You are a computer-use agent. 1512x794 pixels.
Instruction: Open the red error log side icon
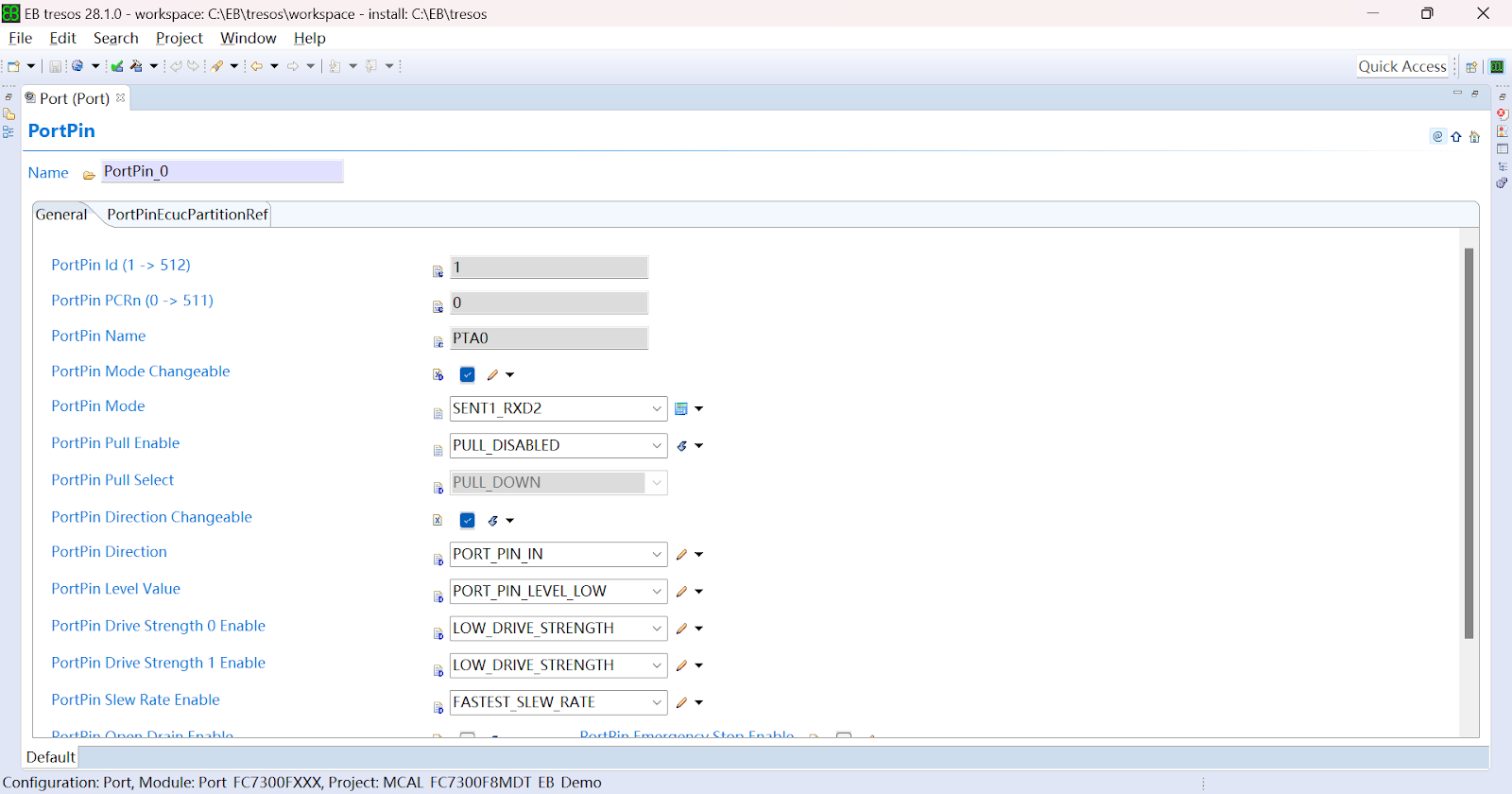pyautogui.click(x=1502, y=114)
